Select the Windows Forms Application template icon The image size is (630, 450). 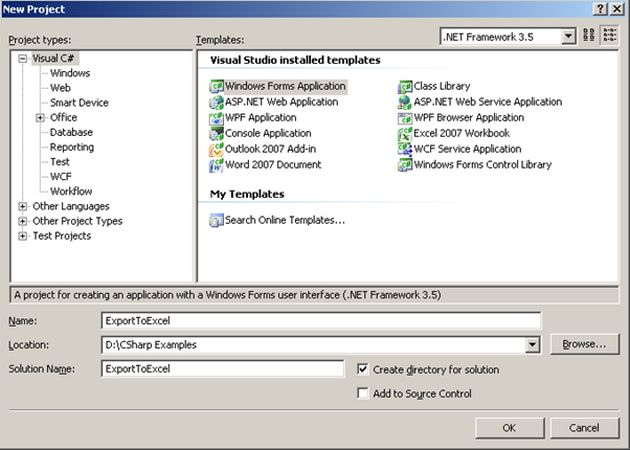point(216,86)
